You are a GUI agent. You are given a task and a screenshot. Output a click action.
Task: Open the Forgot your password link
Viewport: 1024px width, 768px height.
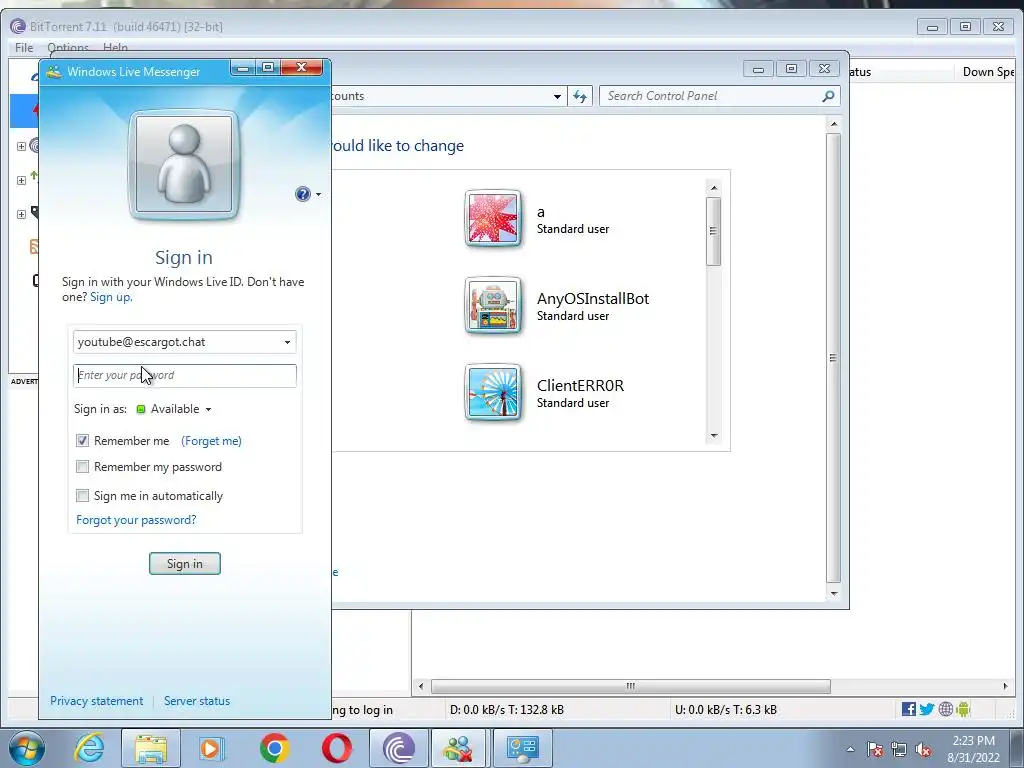click(x=136, y=520)
